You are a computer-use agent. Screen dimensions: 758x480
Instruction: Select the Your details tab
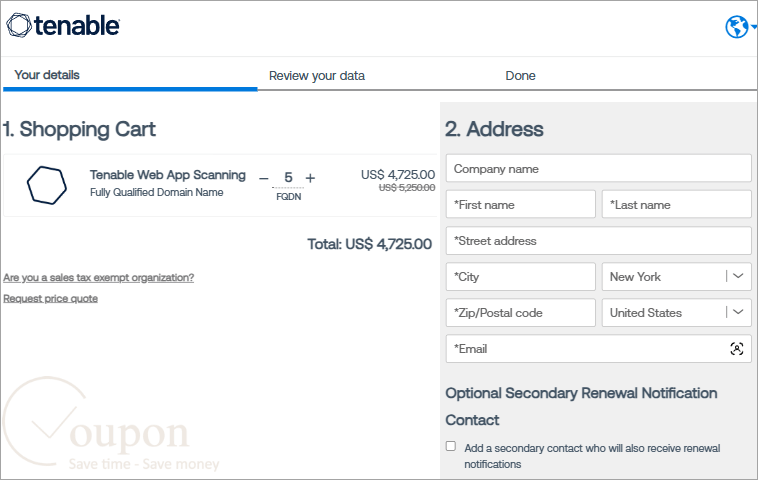coord(47,75)
